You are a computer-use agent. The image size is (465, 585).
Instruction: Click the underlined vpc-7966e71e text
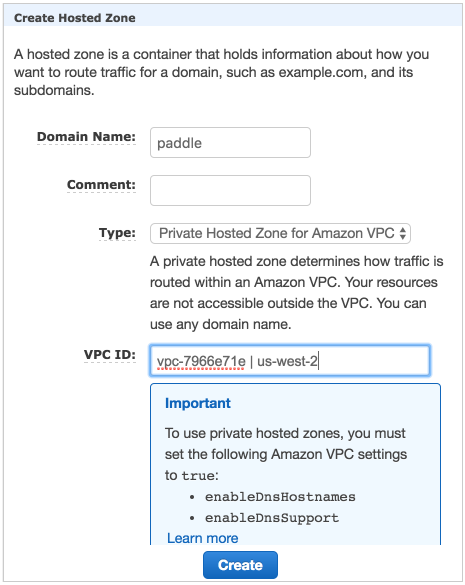[201, 362]
